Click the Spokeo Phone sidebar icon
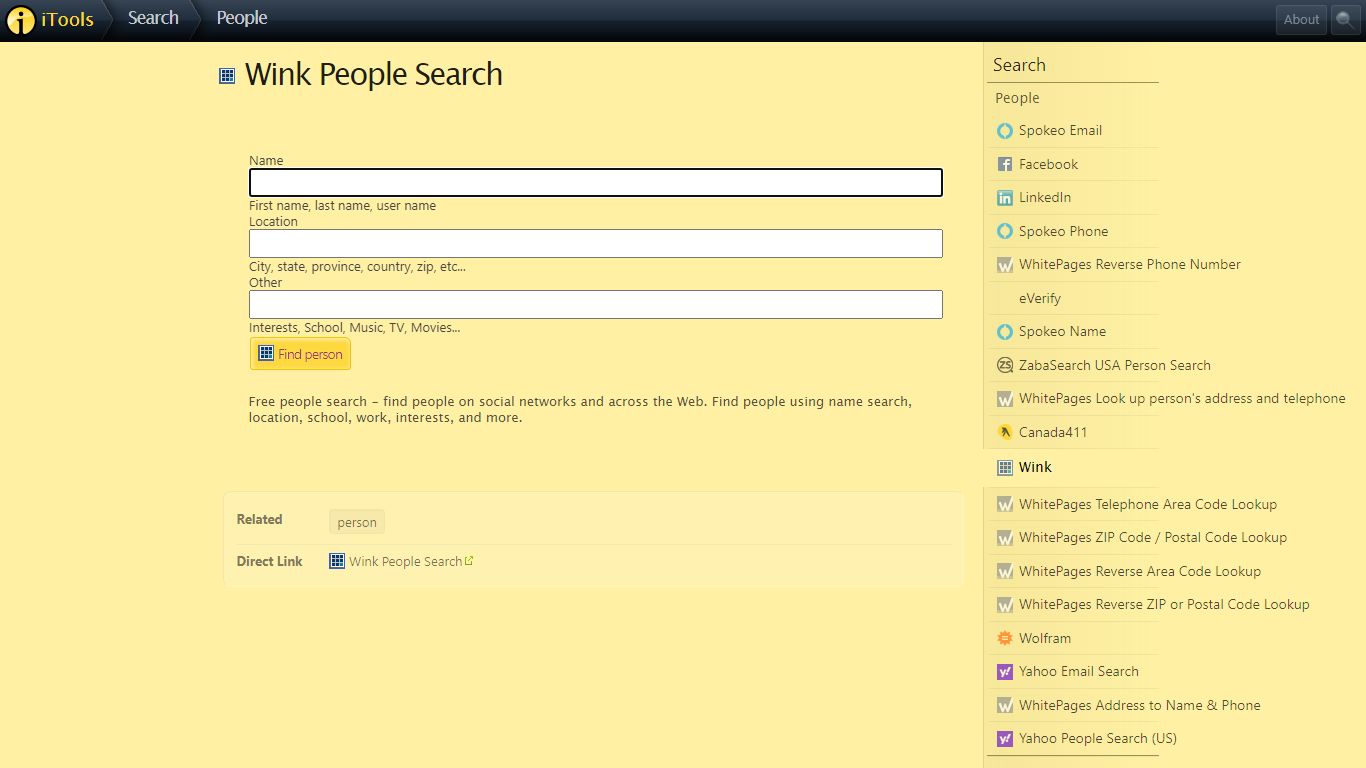 (x=1005, y=232)
